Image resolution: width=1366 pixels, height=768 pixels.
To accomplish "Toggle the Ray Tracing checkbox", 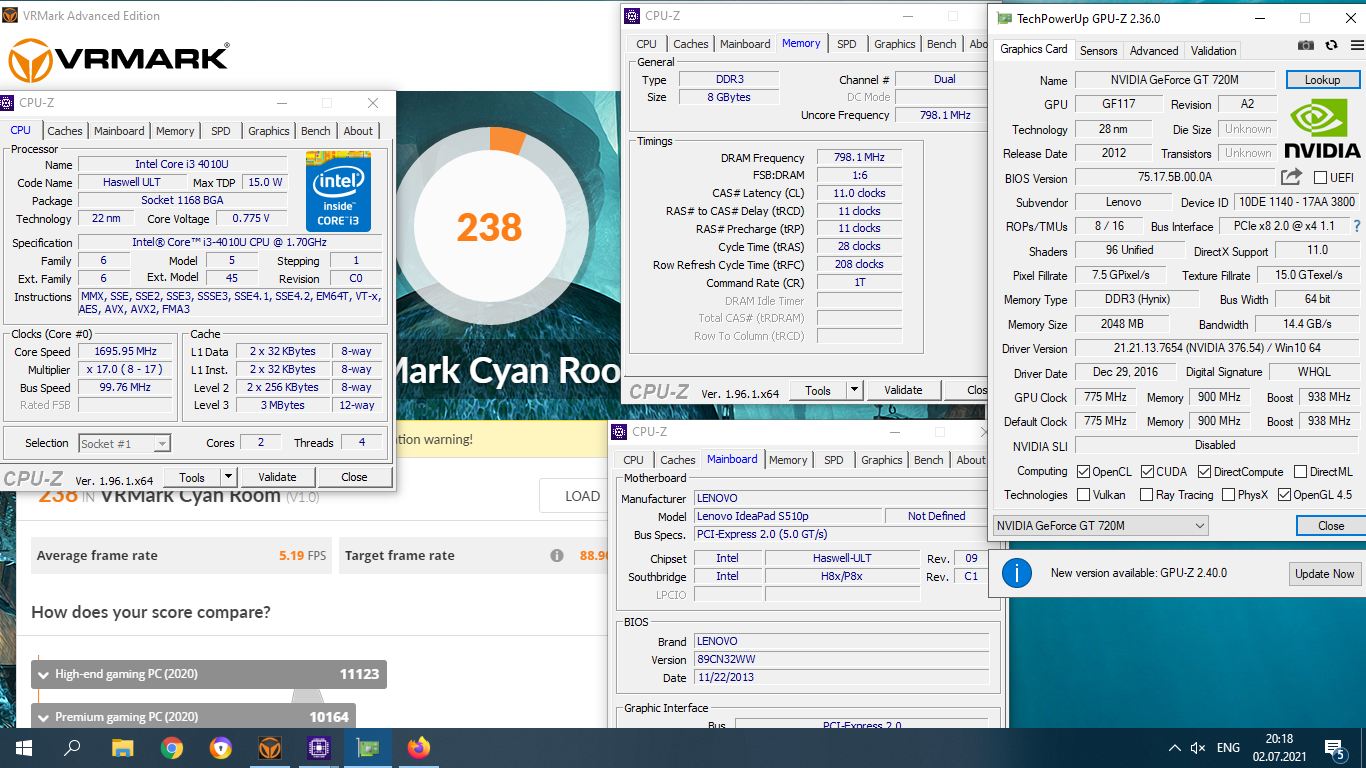I will click(x=1146, y=495).
